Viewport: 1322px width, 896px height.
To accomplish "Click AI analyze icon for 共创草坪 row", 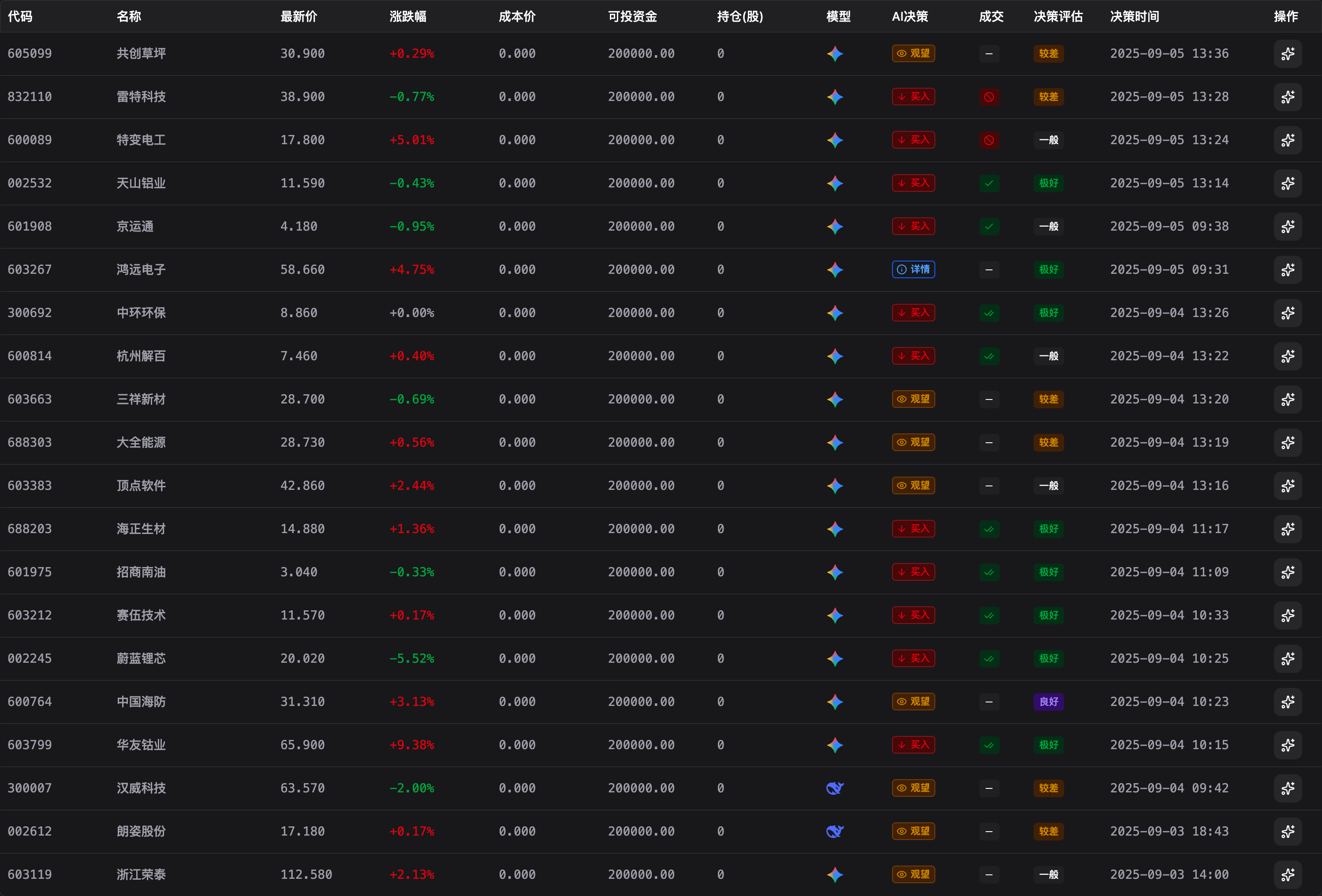I will [1287, 53].
